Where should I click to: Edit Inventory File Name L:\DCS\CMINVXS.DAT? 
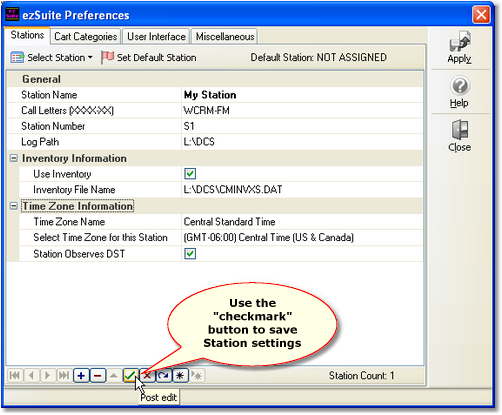302,190
